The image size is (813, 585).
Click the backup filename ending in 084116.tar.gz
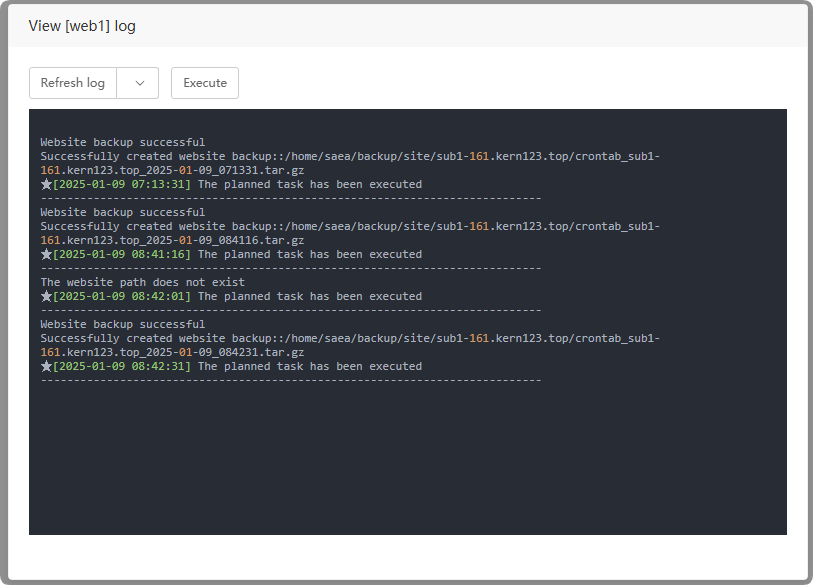[172, 240]
